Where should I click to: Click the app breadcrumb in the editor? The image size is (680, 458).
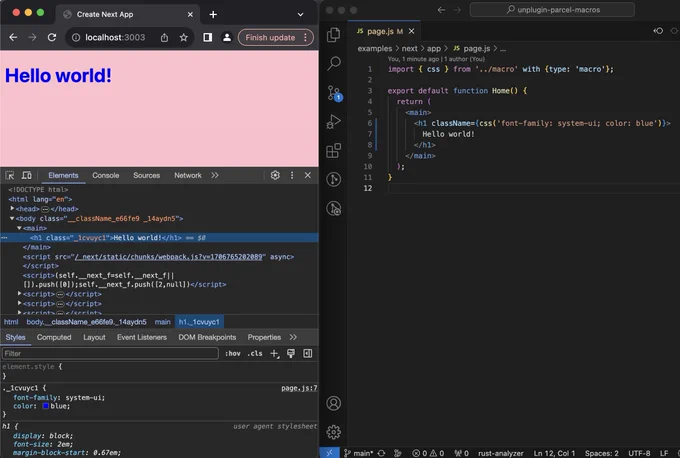(x=433, y=49)
